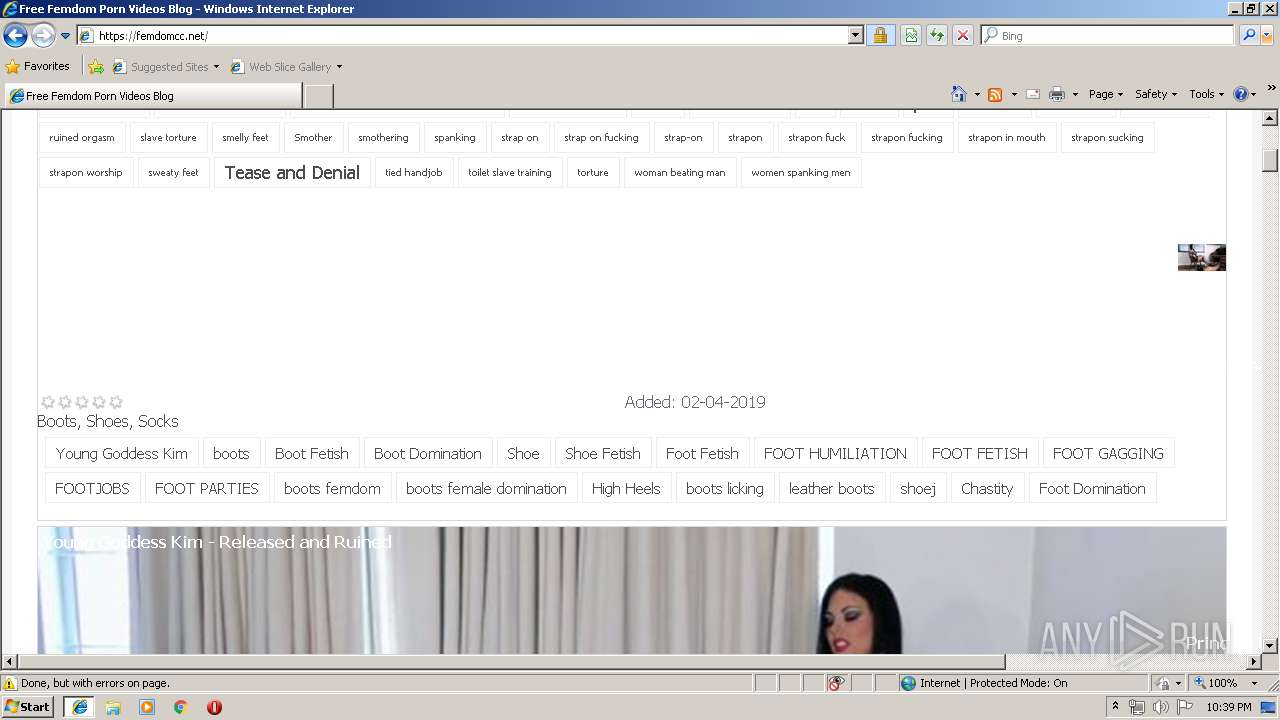
Task: Click the RSS feeds icon
Action: point(995,94)
